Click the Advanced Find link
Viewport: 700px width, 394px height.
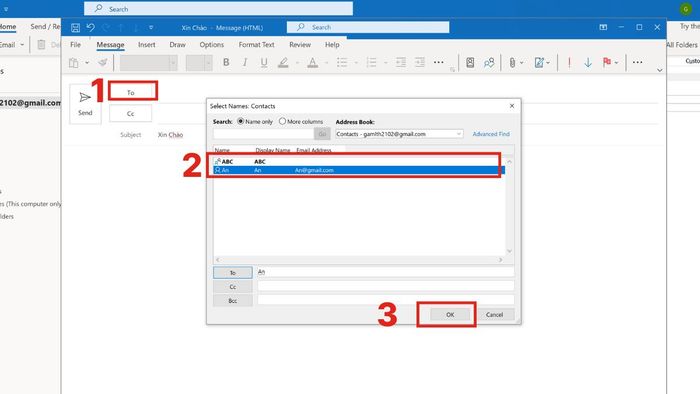click(x=491, y=134)
